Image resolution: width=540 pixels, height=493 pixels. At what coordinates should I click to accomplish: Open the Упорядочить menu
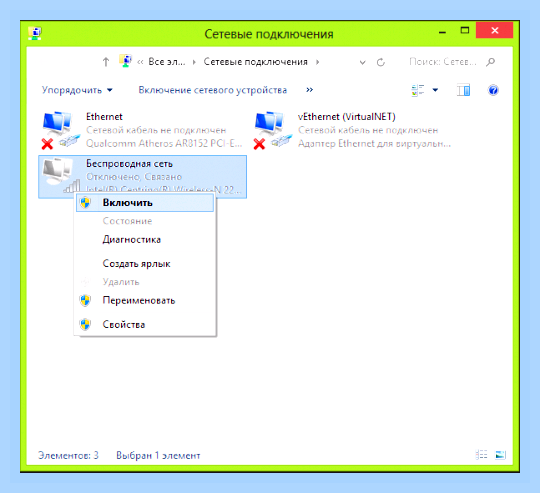(77, 90)
